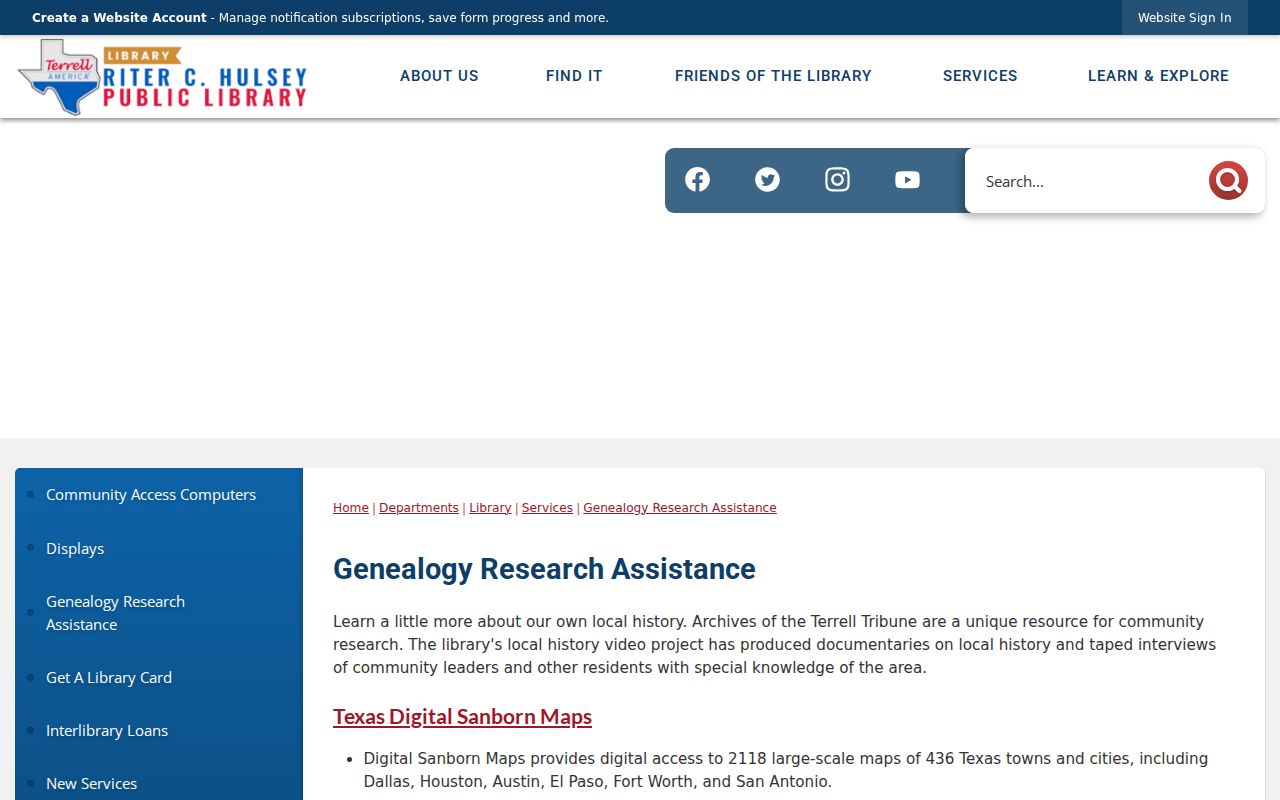Open the YouTube play icon
This screenshot has width=1280, height=800.
(907, 180)
